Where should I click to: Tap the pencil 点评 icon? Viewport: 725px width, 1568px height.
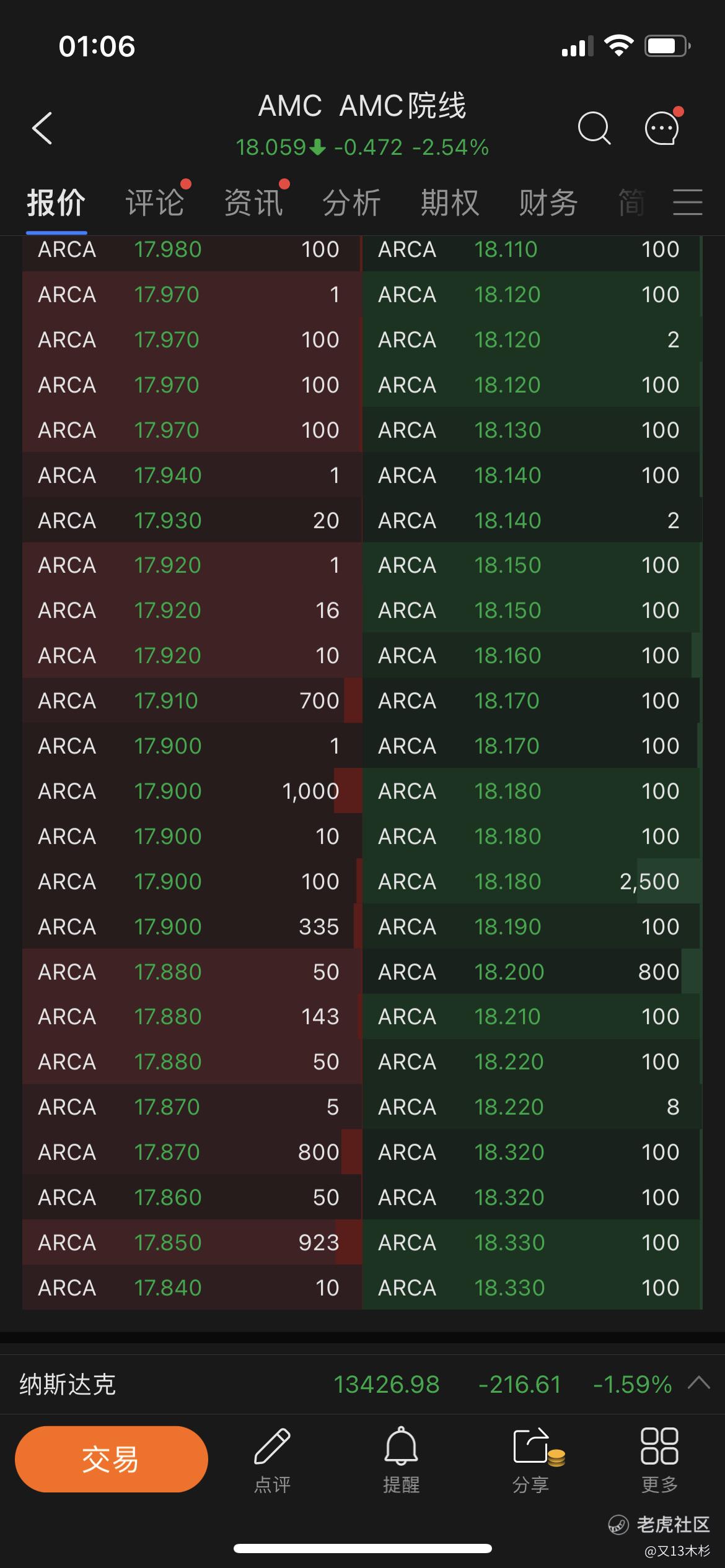click(272, 1459)
